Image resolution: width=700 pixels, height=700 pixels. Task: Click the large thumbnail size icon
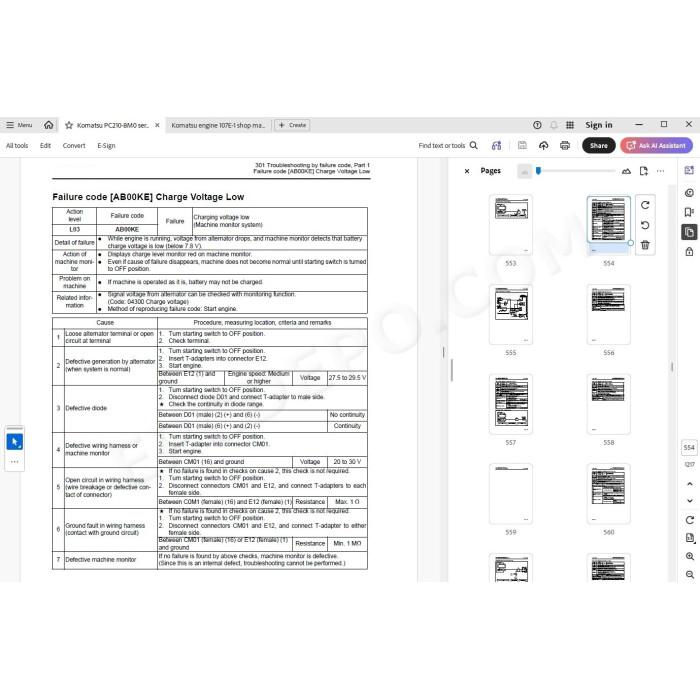click(x=626, y=171)
